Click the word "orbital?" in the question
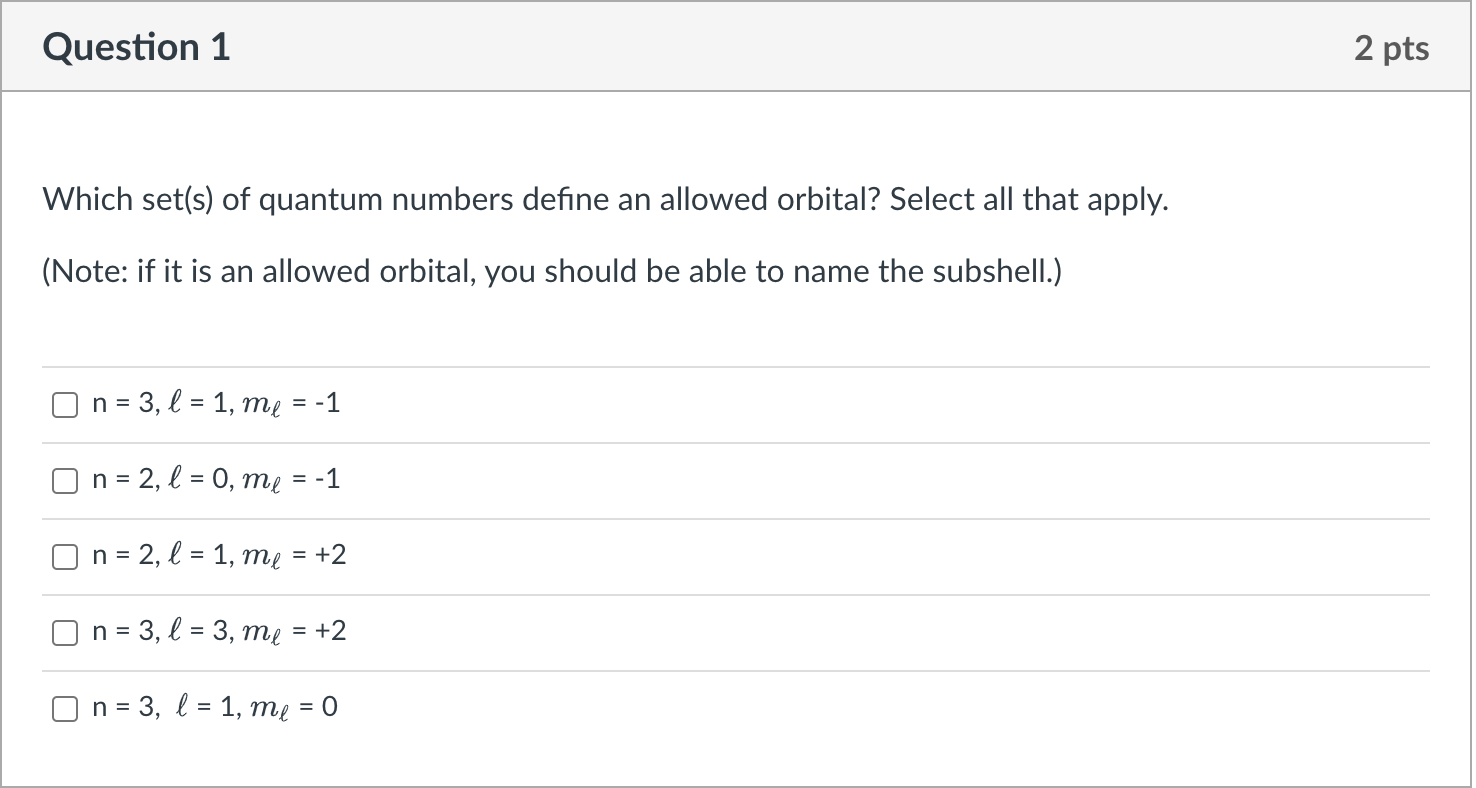This screenshot has width=1476, height=788. point(829,200)
